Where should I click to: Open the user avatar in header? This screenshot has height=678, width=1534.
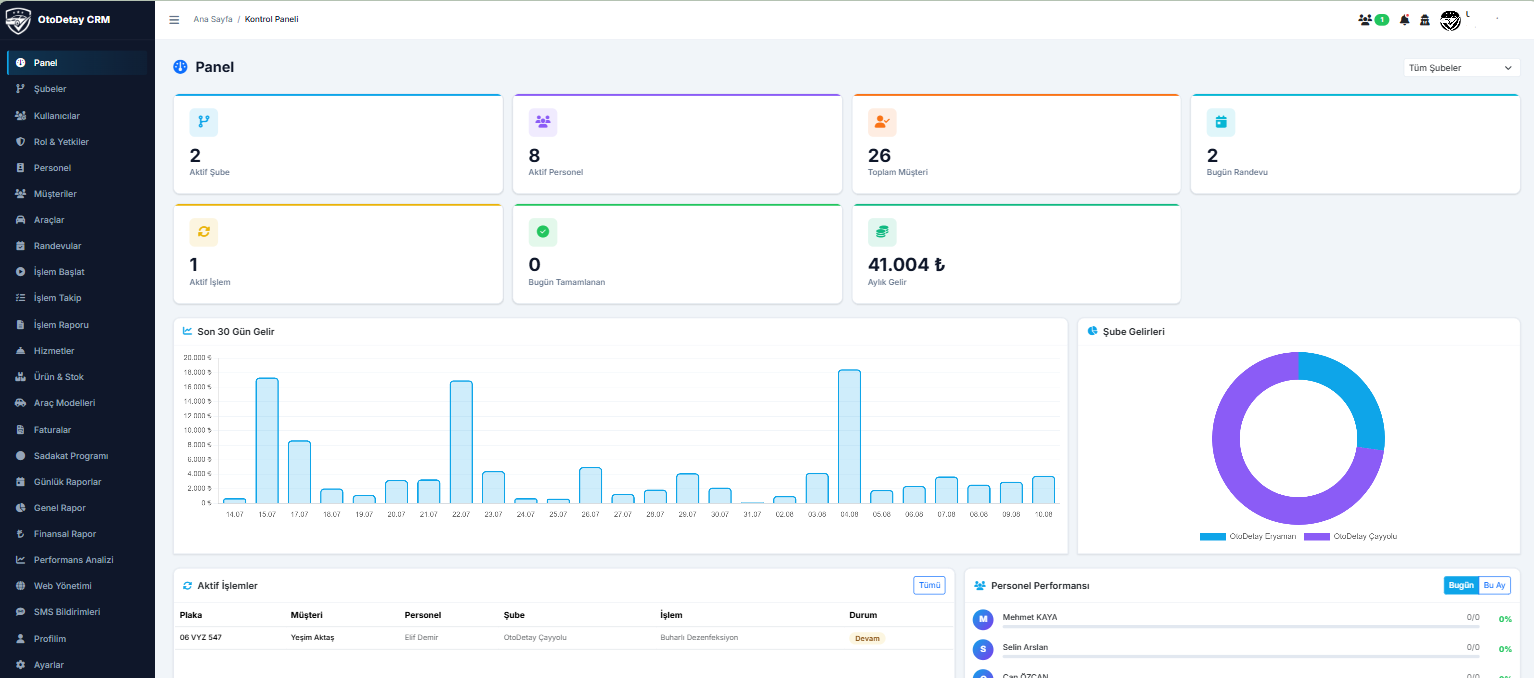pos(1450,20)
